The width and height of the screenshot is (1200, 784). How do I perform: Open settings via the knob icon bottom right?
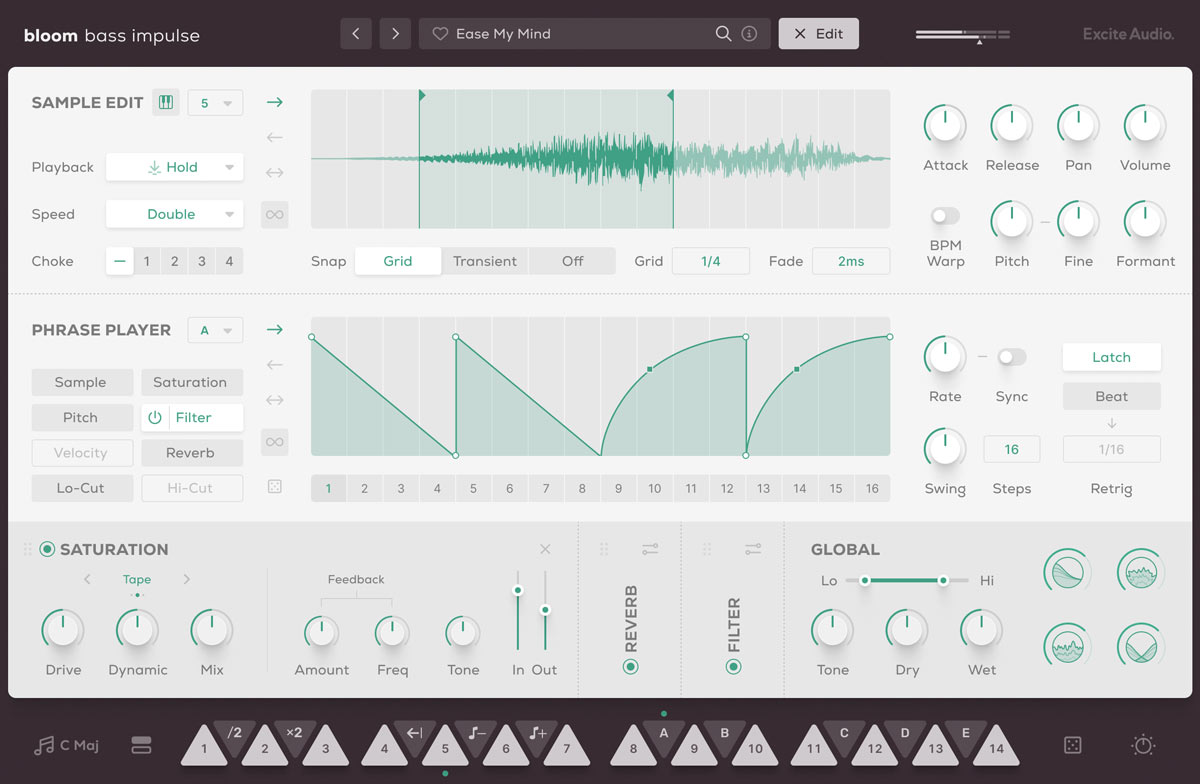(1142, 745)
